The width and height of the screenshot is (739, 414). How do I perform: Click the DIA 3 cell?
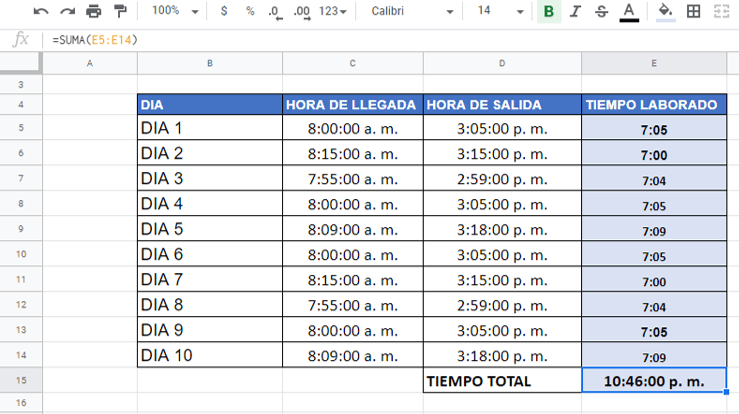click(210, 178)
